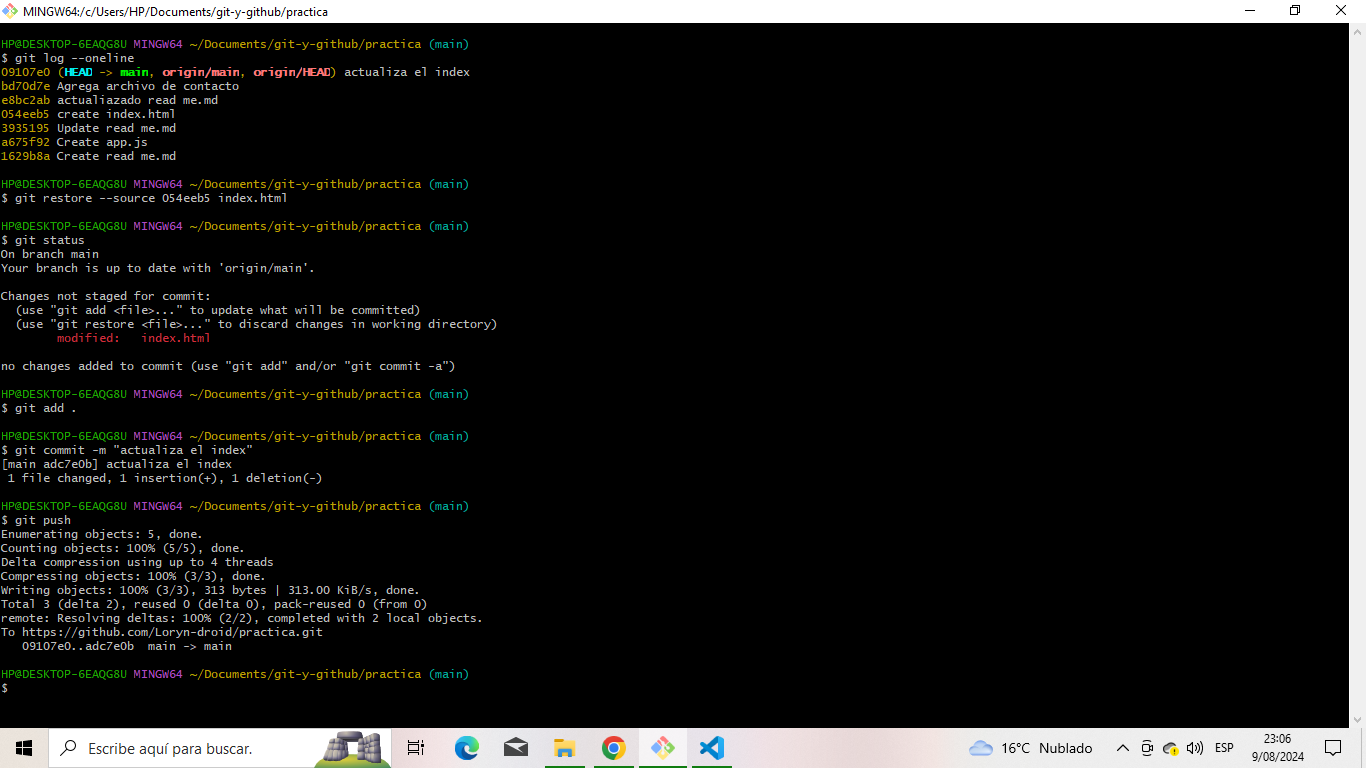Image resolution: width=1366 pixels, height=768 pixels.
Task: Click the 'no changes added to commit' line
Action: pyautogui.click(x=228, y=366)
